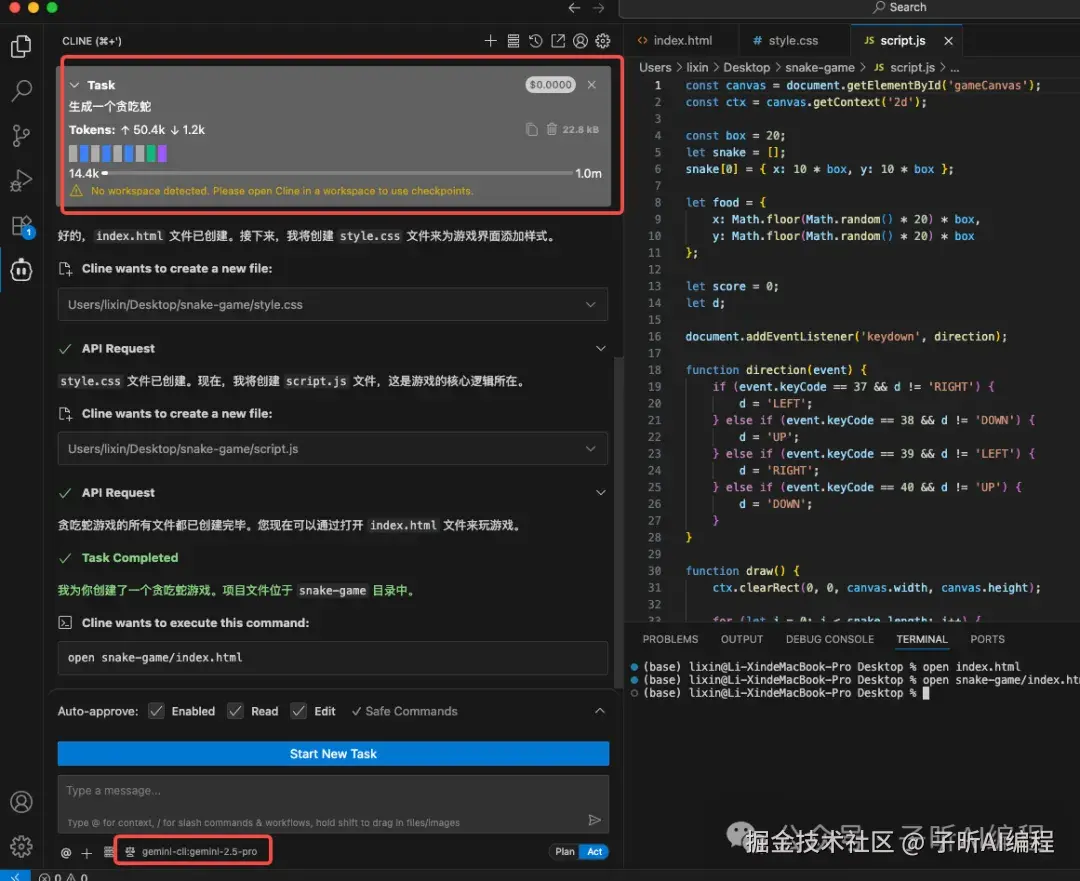
Task: Navigate back with the left arrow
Action: (x=574, y=8)
